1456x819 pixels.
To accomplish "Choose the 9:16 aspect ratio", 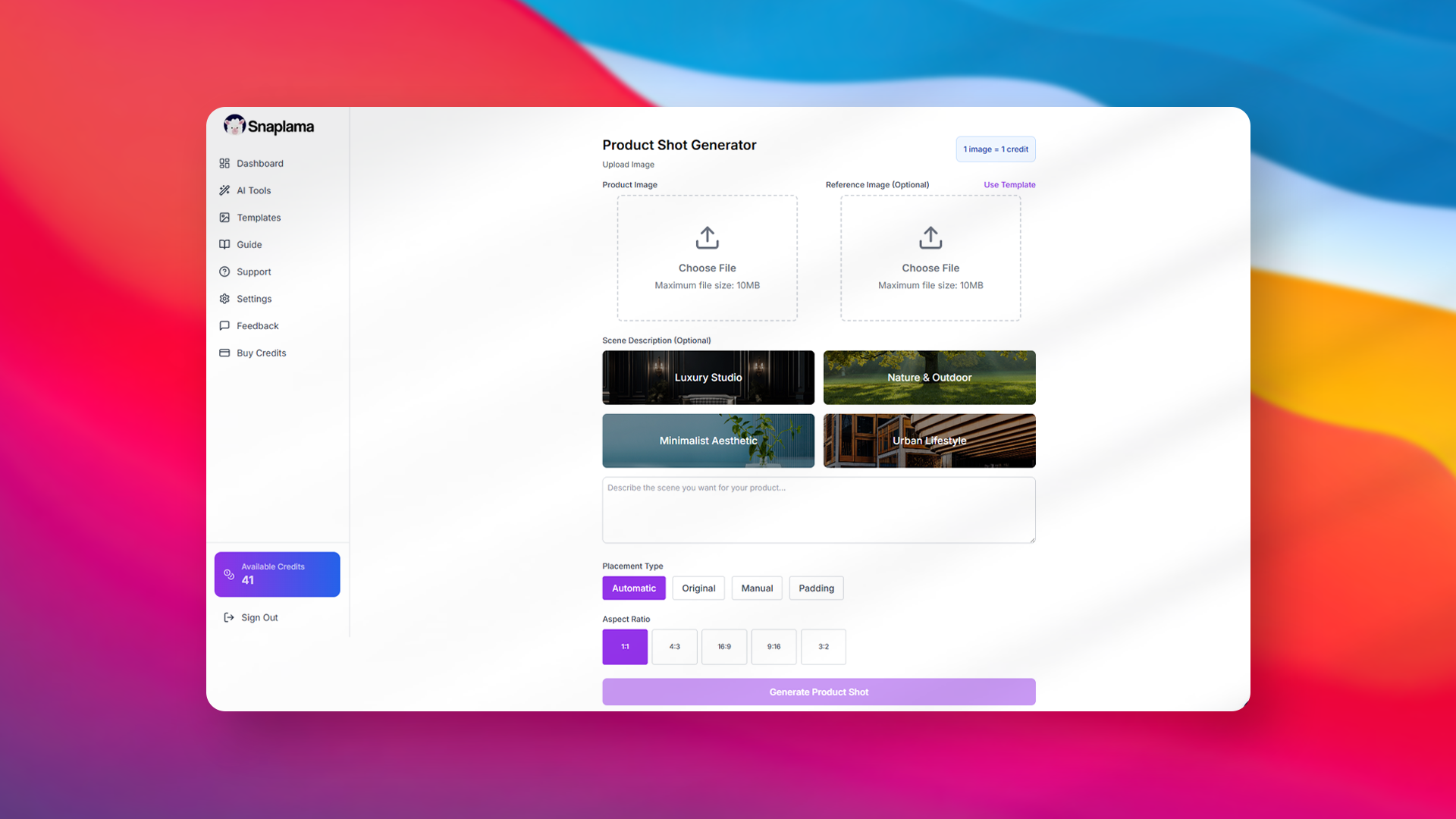I will pos(773,647).
